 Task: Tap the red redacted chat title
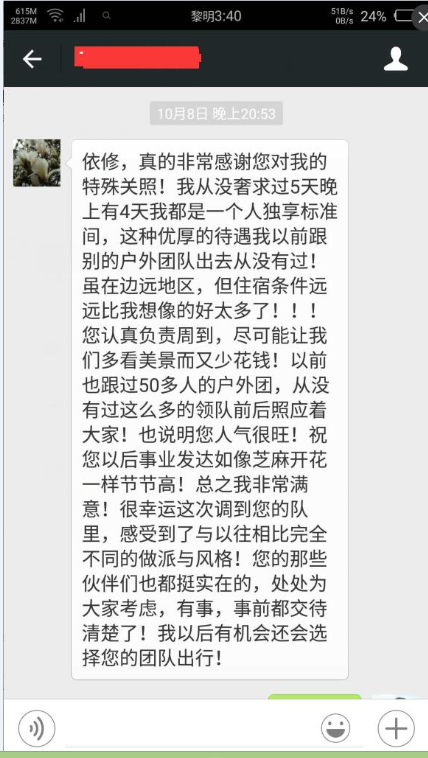[137, 58]
